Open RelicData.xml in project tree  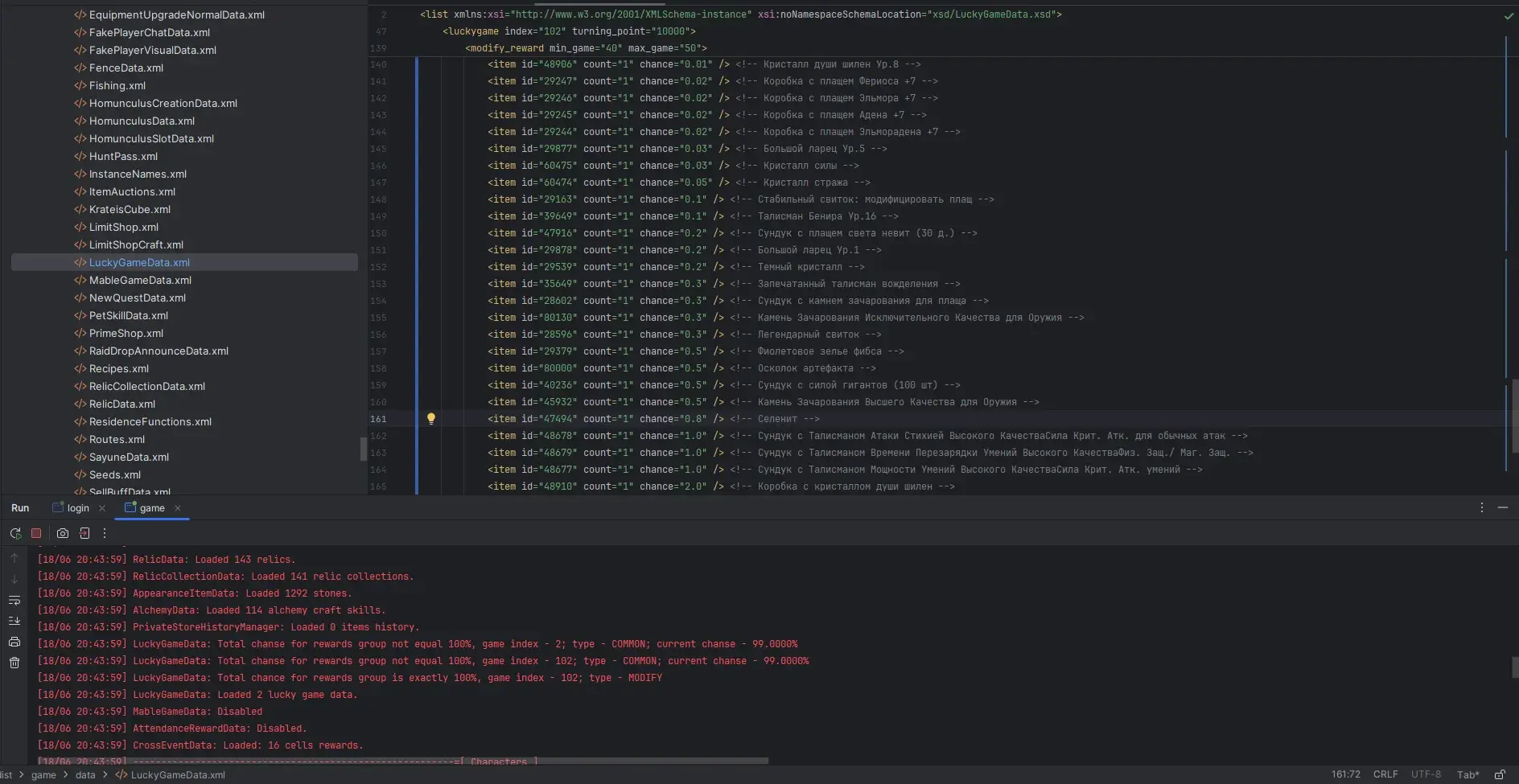[122, 404]
